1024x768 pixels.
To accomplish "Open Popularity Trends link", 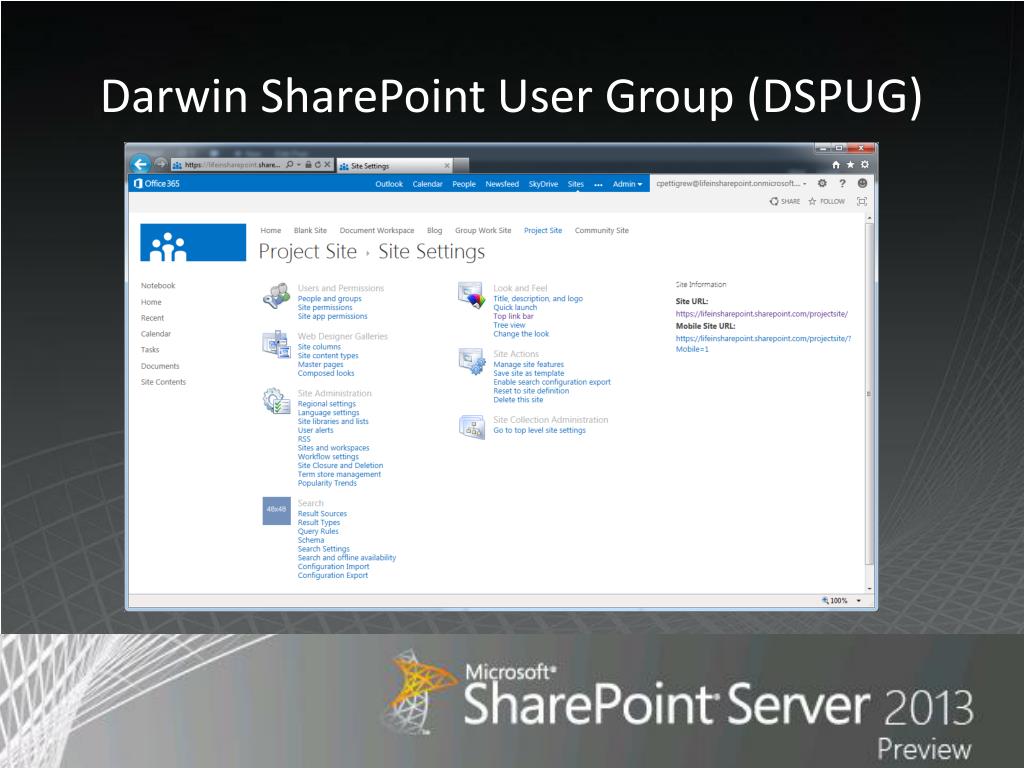I will pos(327,483).
